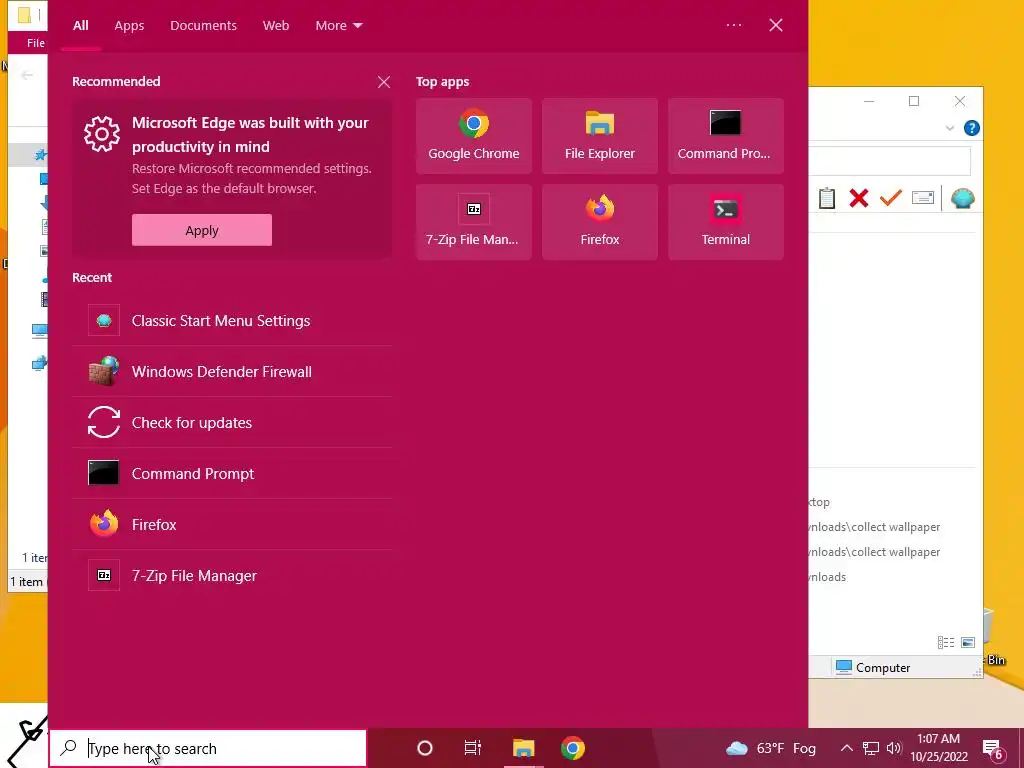Open Google Chrome from Top apps

473,136
